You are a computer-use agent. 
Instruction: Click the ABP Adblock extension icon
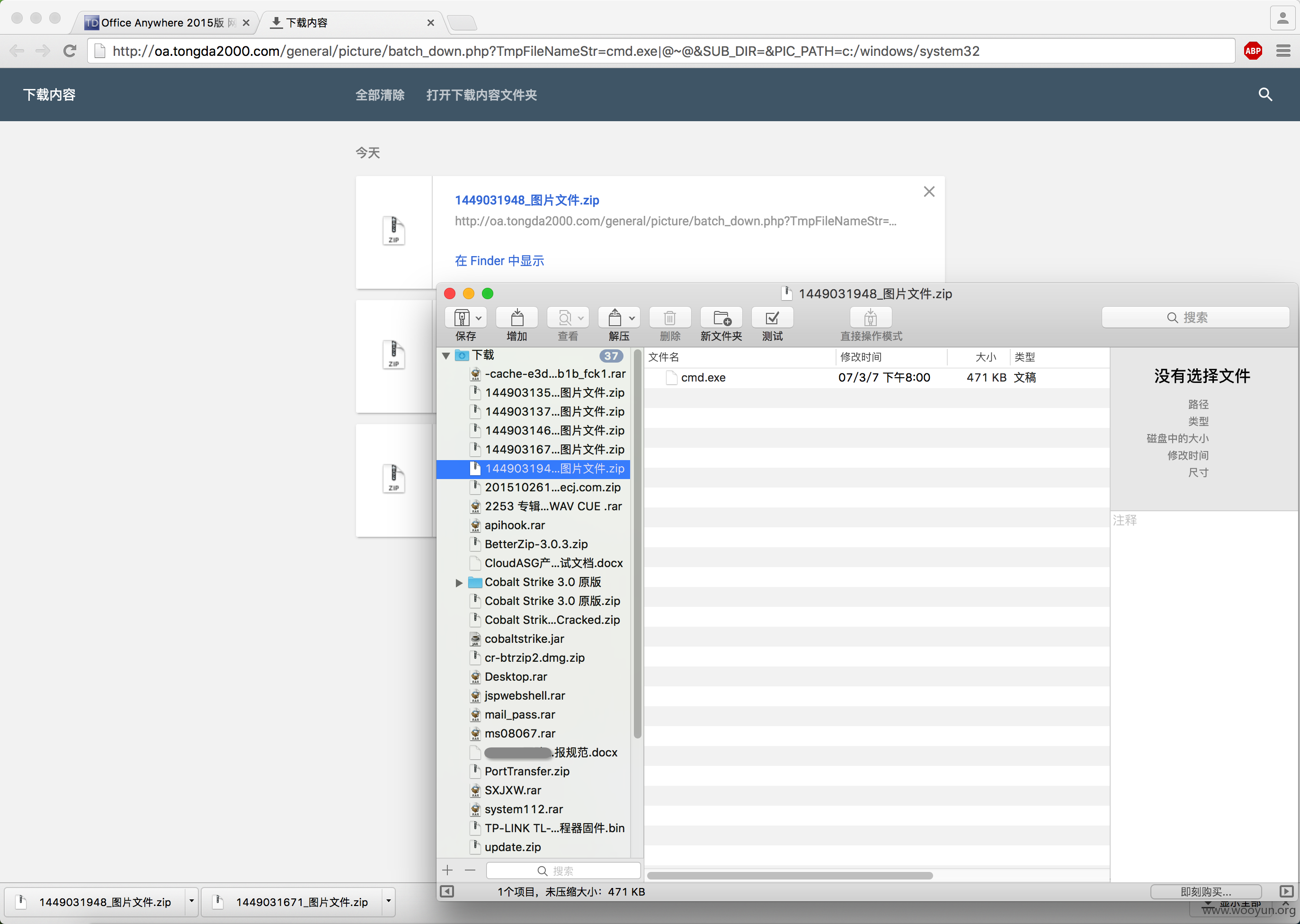coord(1253,51)
